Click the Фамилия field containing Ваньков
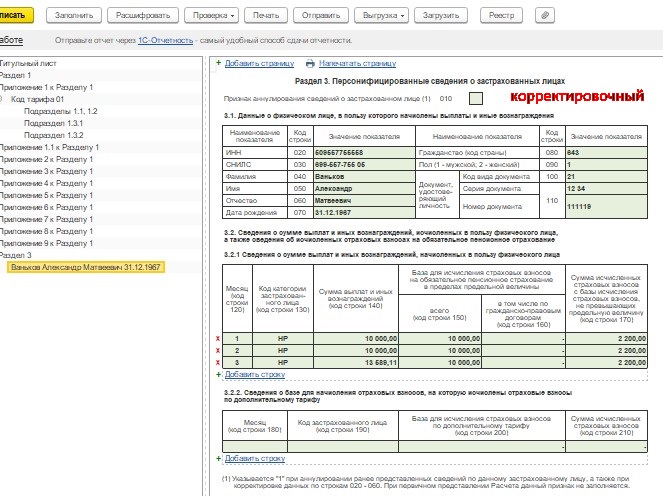 364,177
